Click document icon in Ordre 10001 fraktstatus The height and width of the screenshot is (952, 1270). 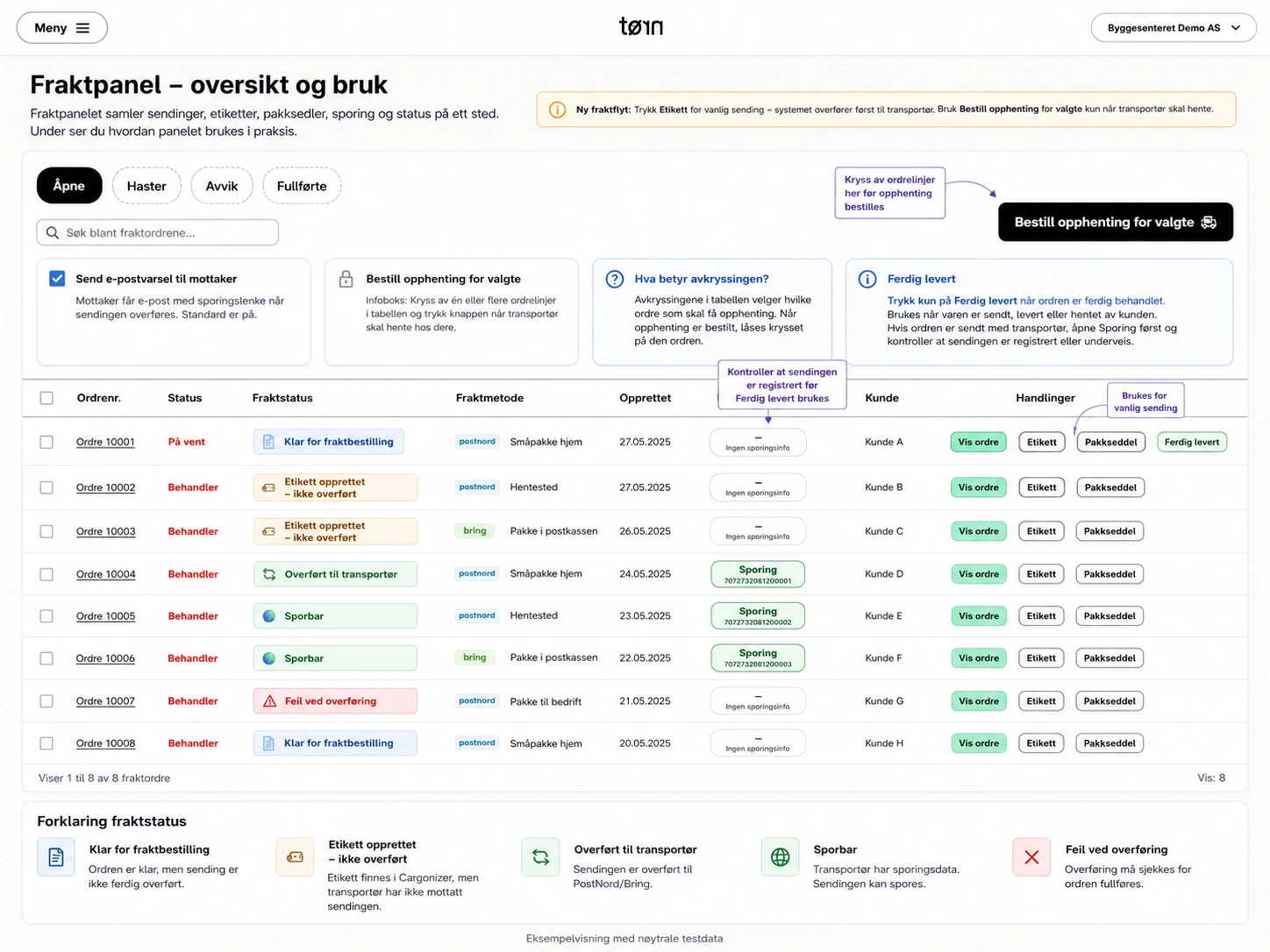click(269, 442)
